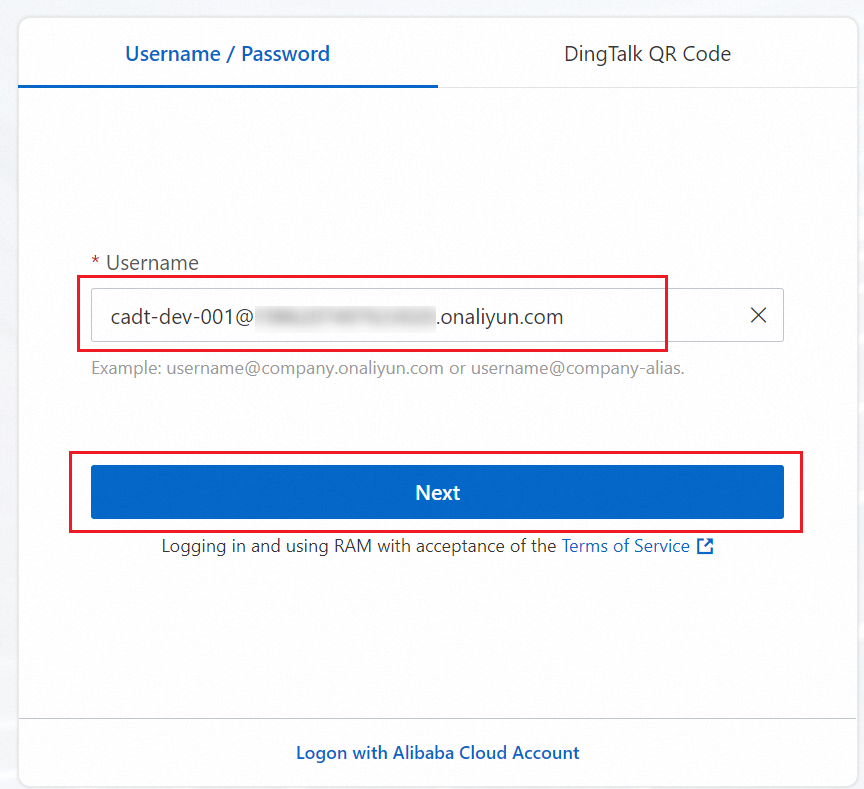Viewport: 864px width, 789px height.
Task: Open the Terms of Service link
Action: (625, 546)
